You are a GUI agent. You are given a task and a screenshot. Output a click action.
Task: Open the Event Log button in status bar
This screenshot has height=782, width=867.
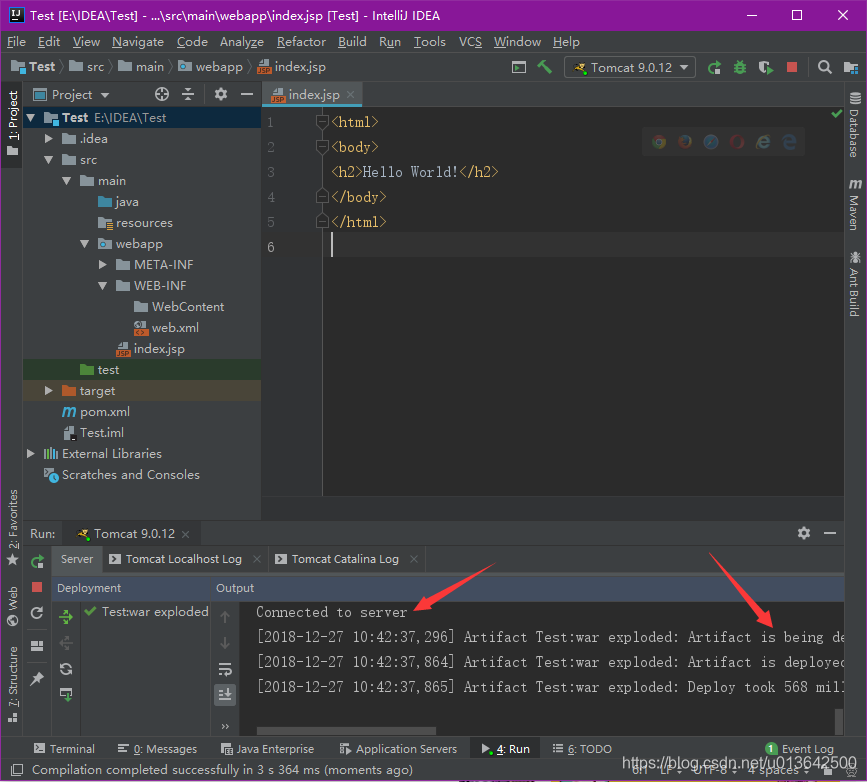pyautogui.click(x=799, y=749)
